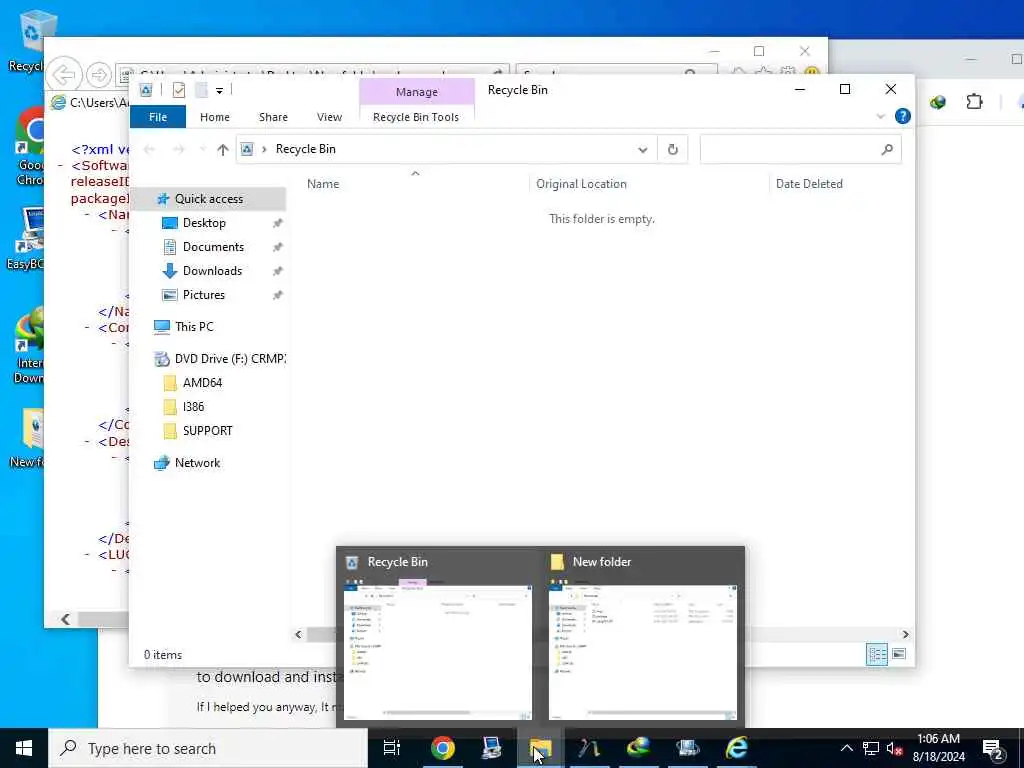1024x768 pixels.
Task: Select This PC in navigation pane
Action: coord(194,327)
